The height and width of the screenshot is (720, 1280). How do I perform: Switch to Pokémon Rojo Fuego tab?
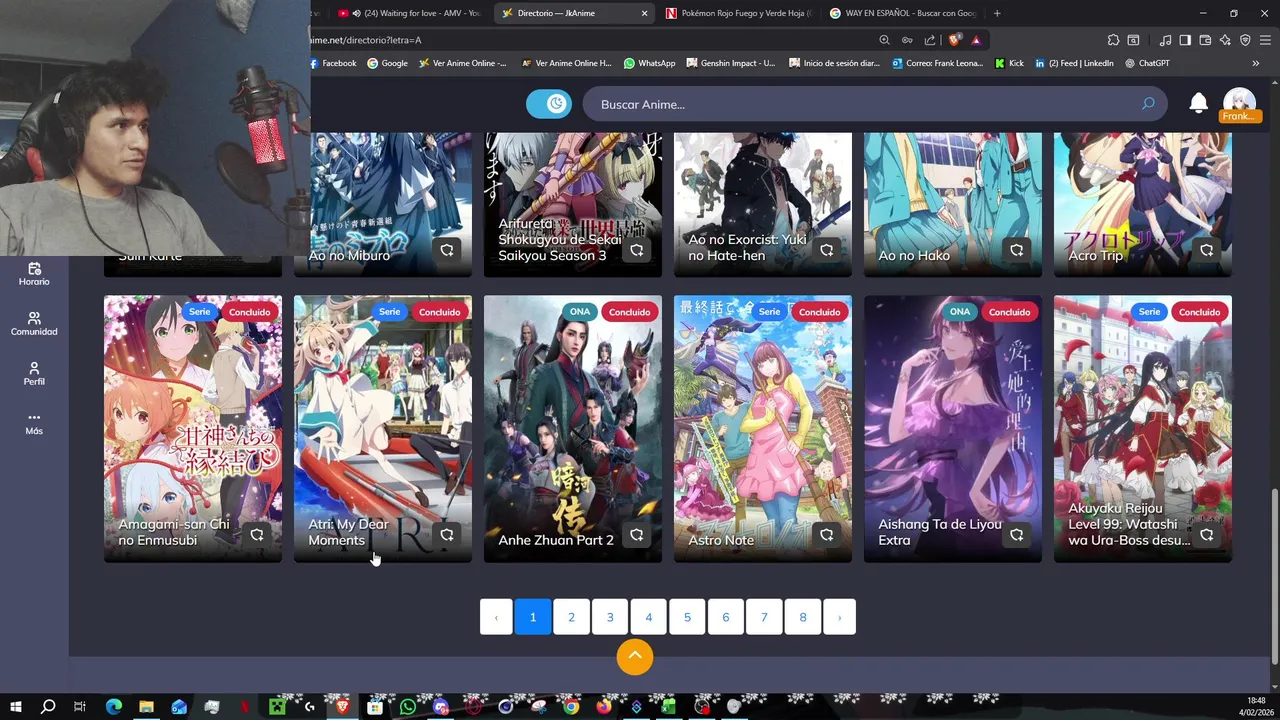point(738,13)
